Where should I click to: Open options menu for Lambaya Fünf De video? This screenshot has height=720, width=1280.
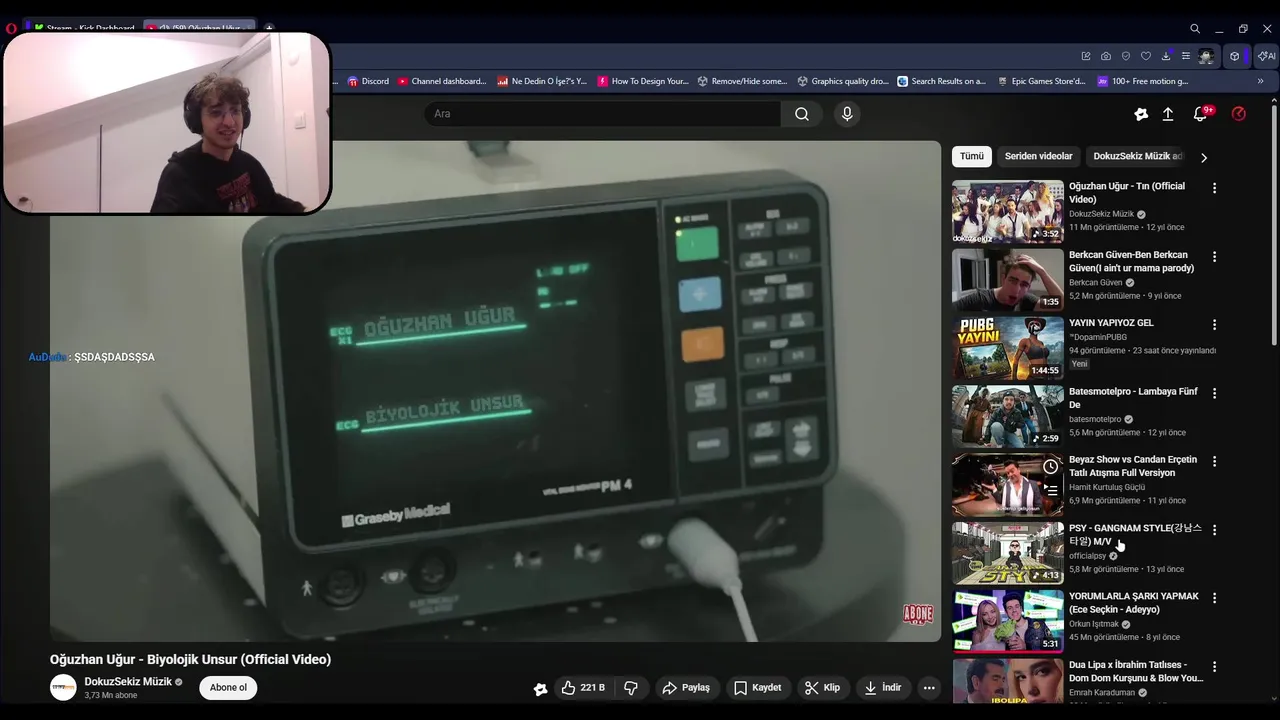click(1215, 393)
